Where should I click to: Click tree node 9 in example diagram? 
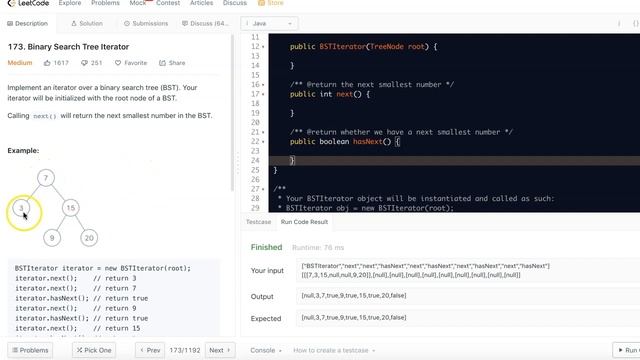coord(52,238)
